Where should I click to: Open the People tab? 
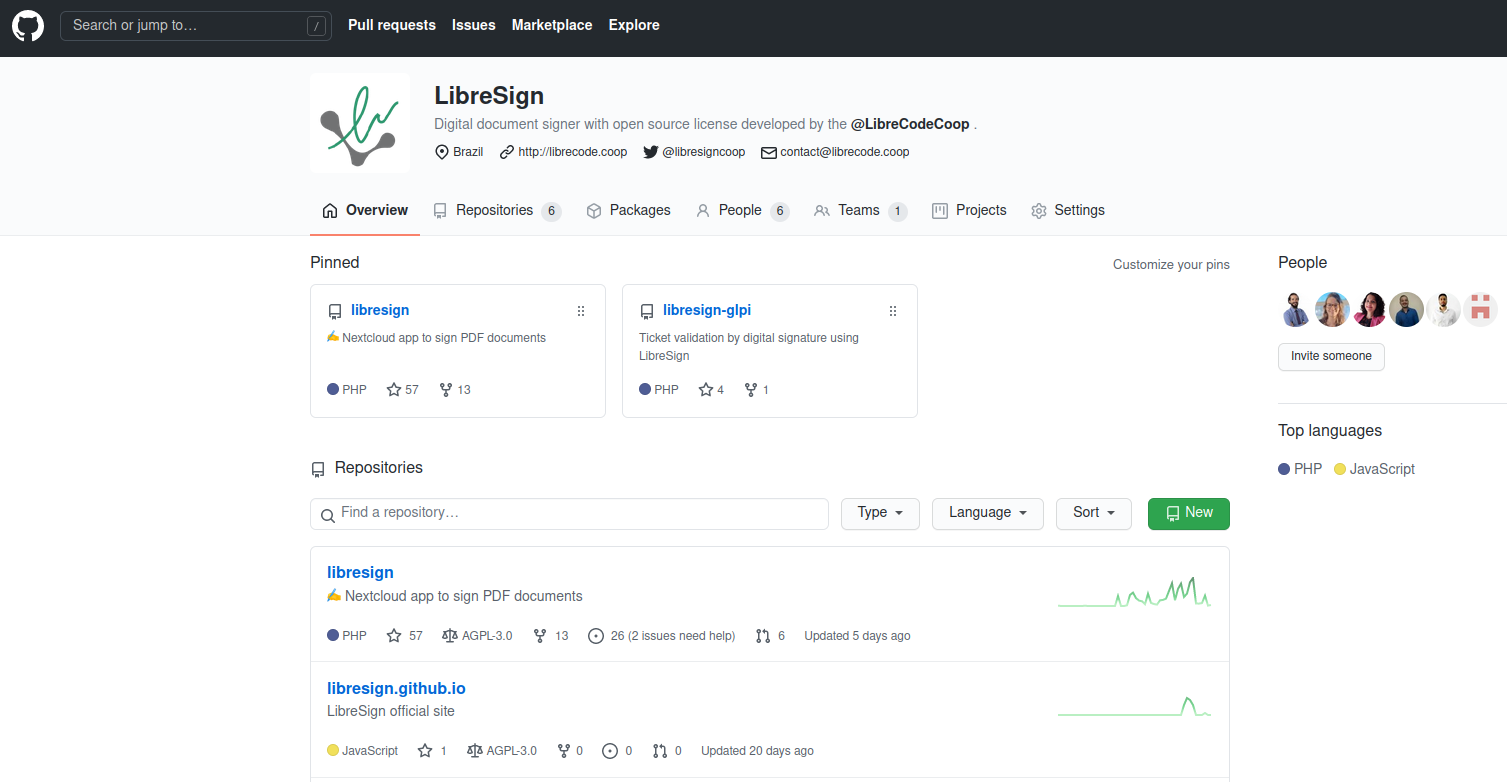[742, 210]
